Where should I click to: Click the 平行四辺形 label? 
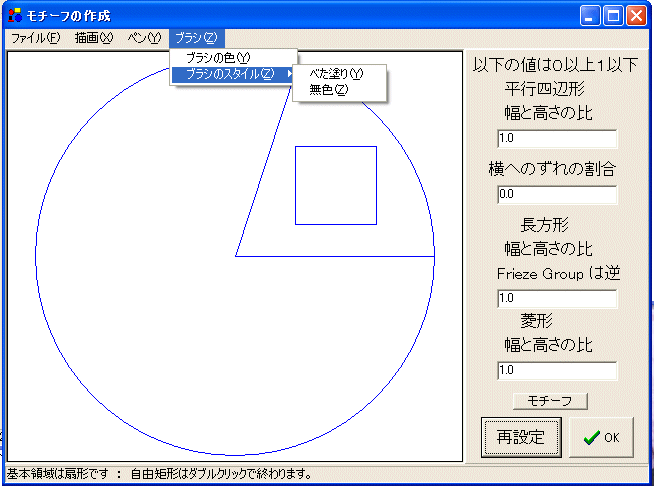pyautogui.click(x=544, y=89)
